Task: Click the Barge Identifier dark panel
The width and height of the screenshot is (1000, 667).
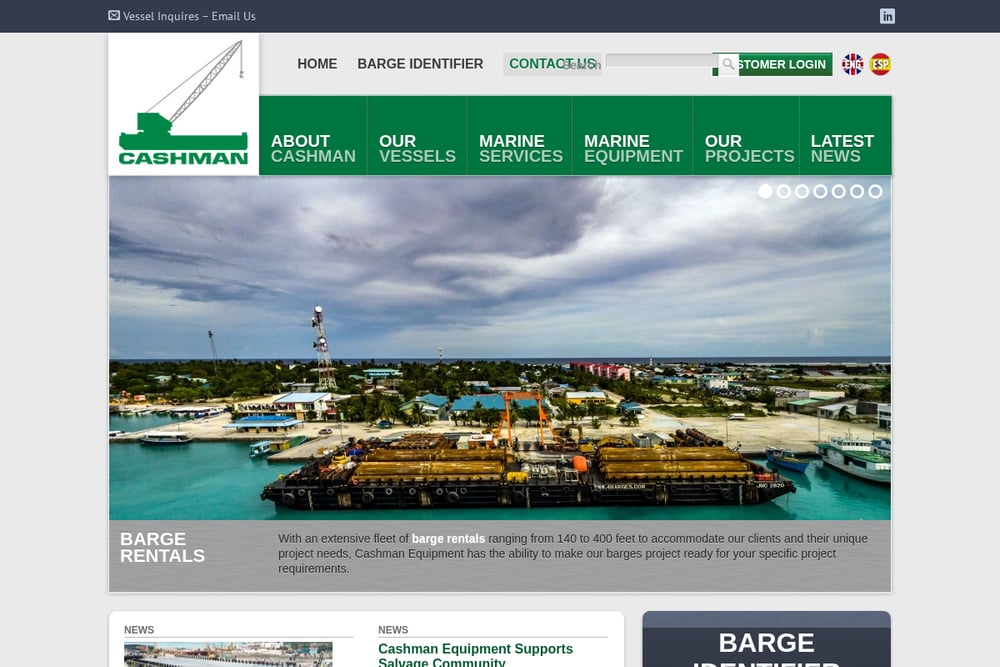Action: point(767,640)
